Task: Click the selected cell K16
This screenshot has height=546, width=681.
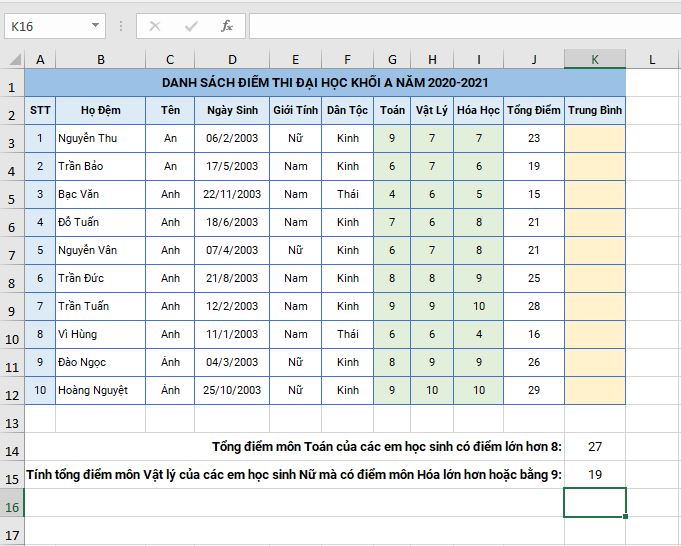Action: click(x=595, y=503)
